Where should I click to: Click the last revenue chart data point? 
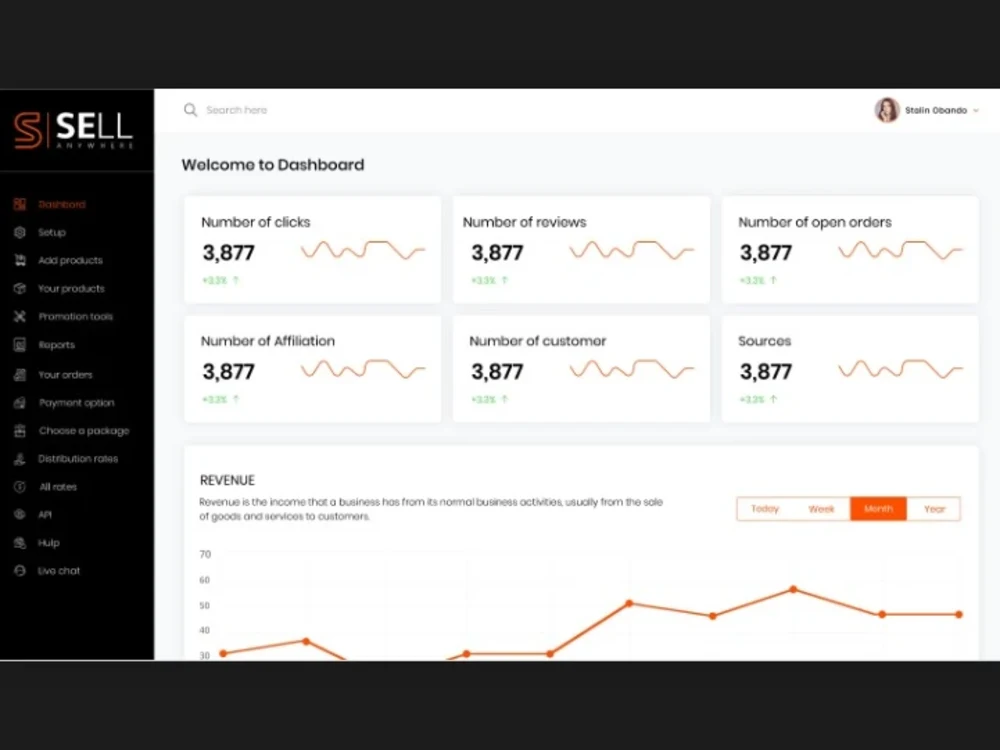[959, 615]
